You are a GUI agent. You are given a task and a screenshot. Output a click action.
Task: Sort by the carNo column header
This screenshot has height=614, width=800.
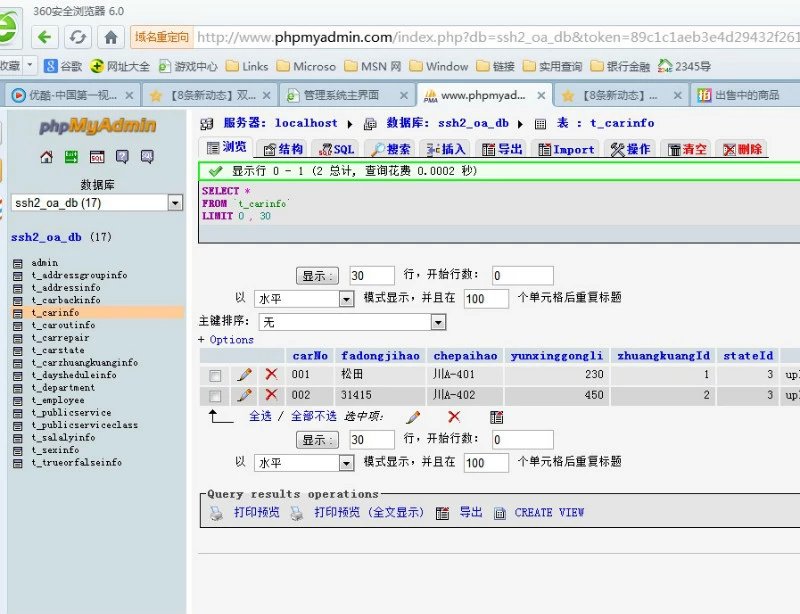click(x=310, y=356)
